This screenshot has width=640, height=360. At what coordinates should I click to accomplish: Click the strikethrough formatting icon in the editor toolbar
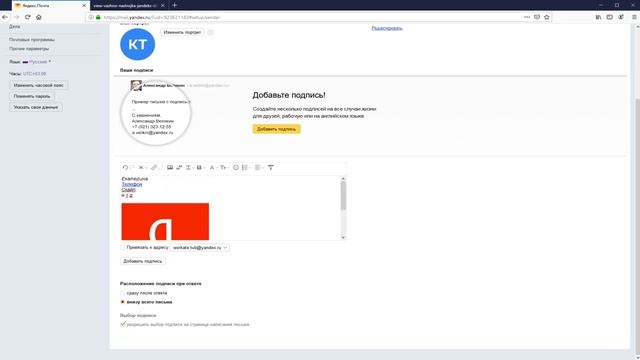point(141,167)
